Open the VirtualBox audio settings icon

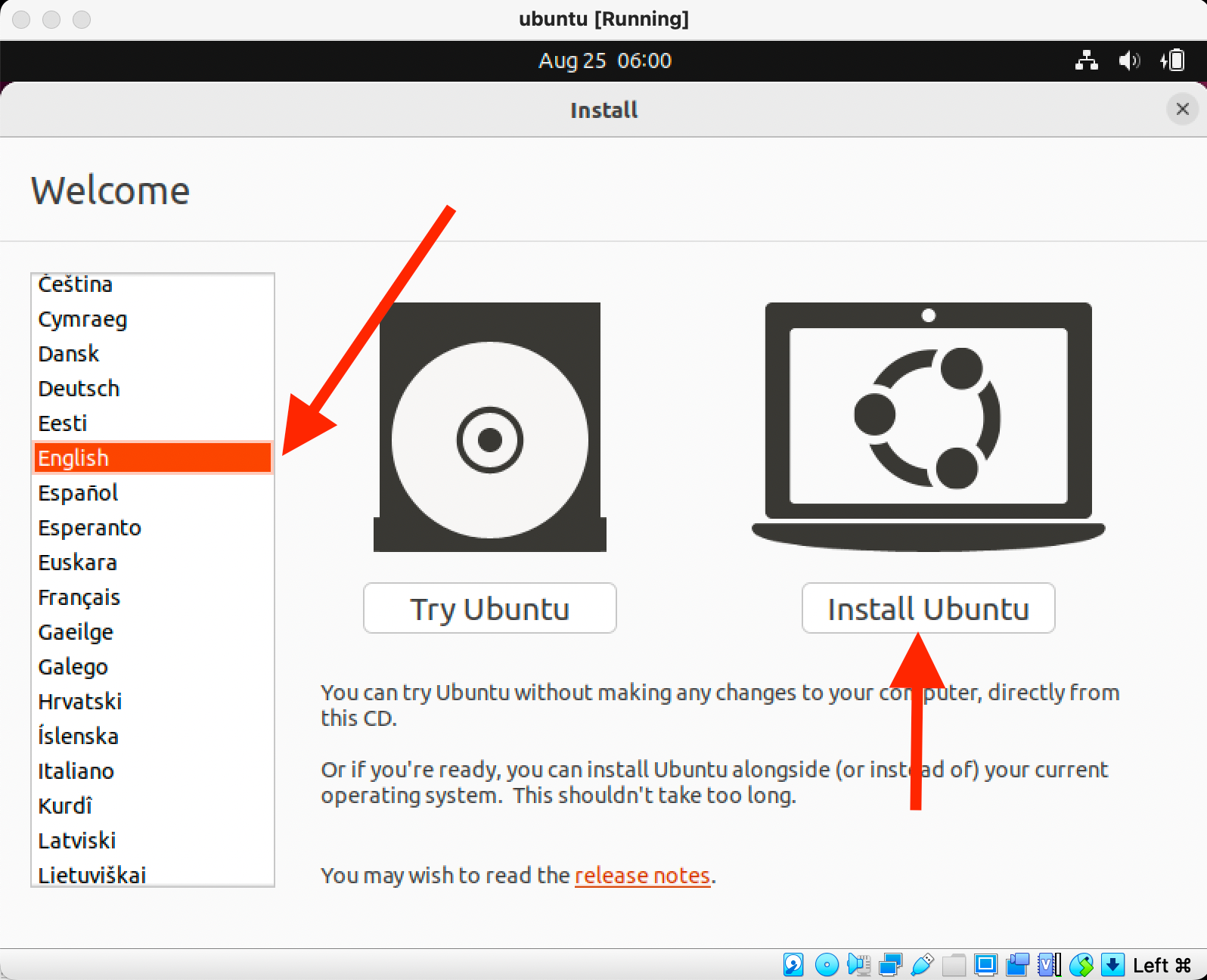pos(858,965)
